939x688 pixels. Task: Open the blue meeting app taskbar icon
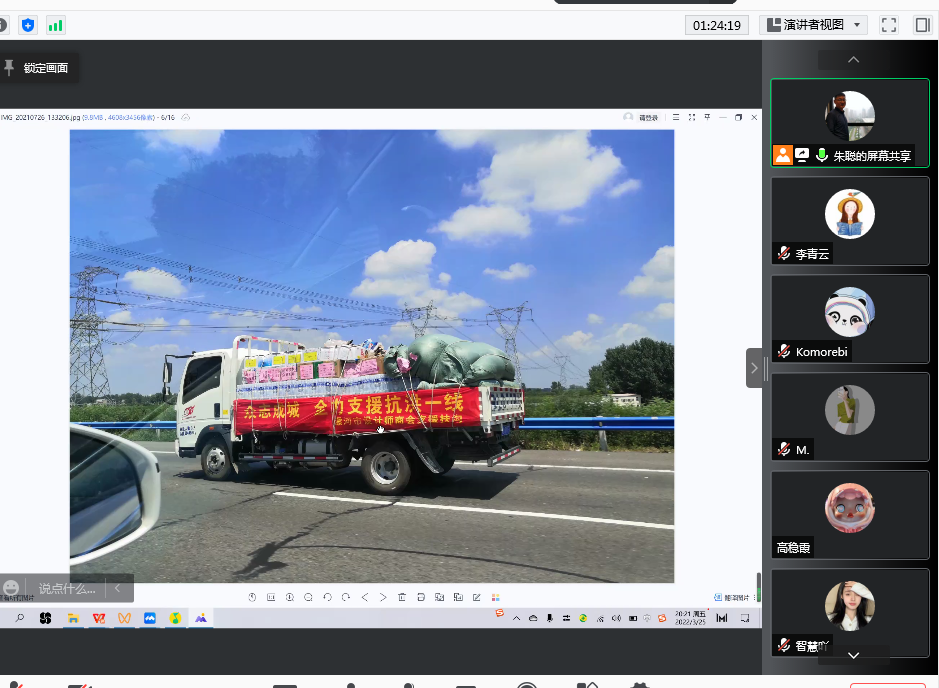pyautogui.click(x=150, y=618)
